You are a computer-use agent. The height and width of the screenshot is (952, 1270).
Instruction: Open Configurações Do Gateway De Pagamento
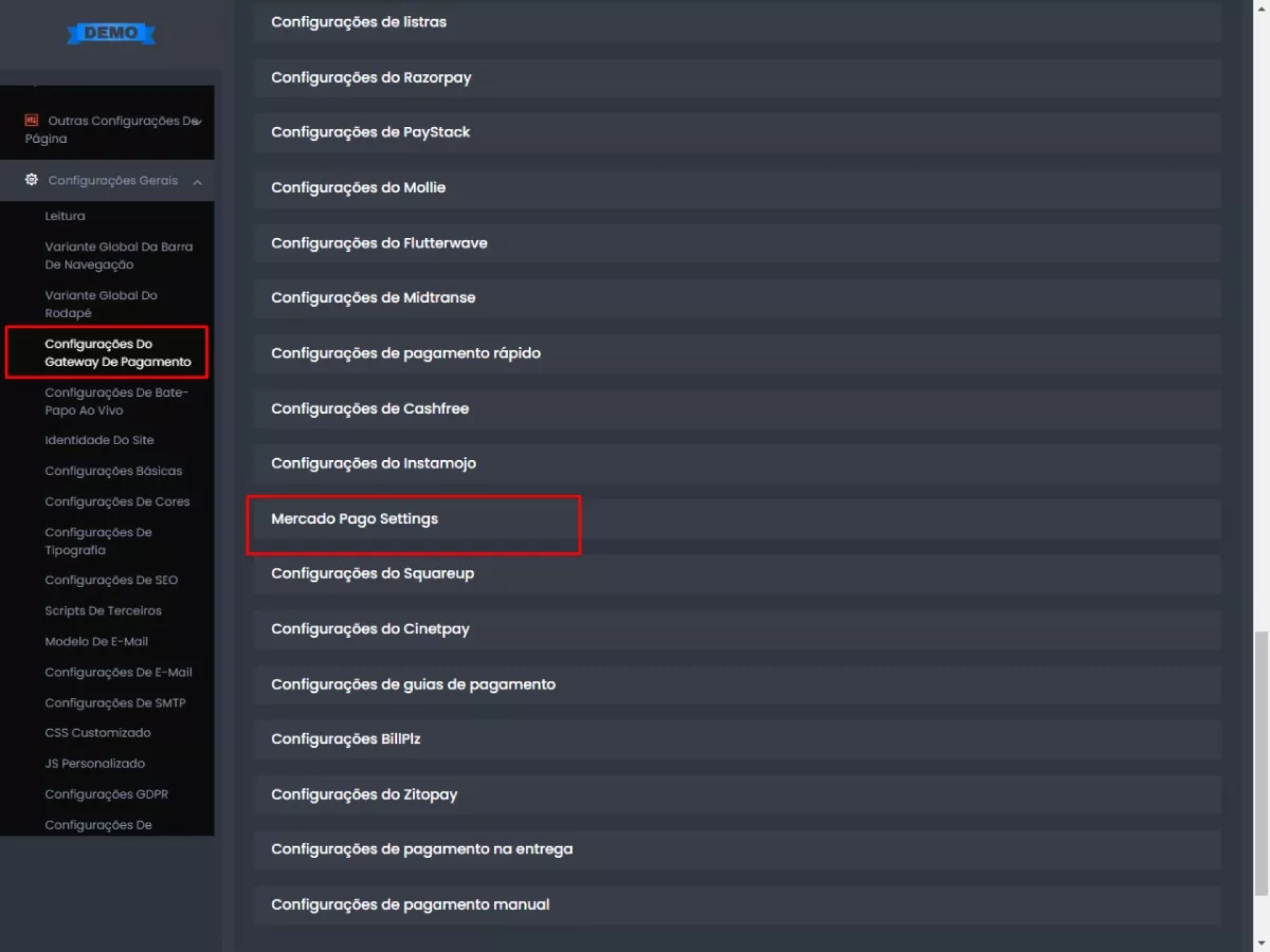tap(117, 352)
